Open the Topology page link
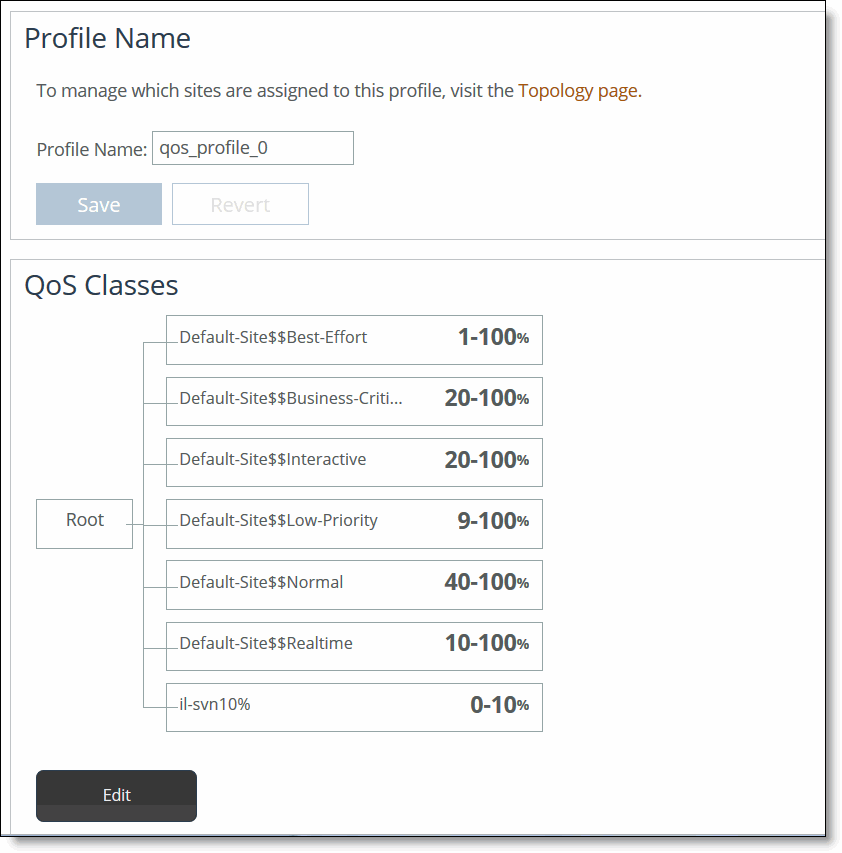Image resolution: width=842 pixels, height=853 pixels. coord(579,90)
